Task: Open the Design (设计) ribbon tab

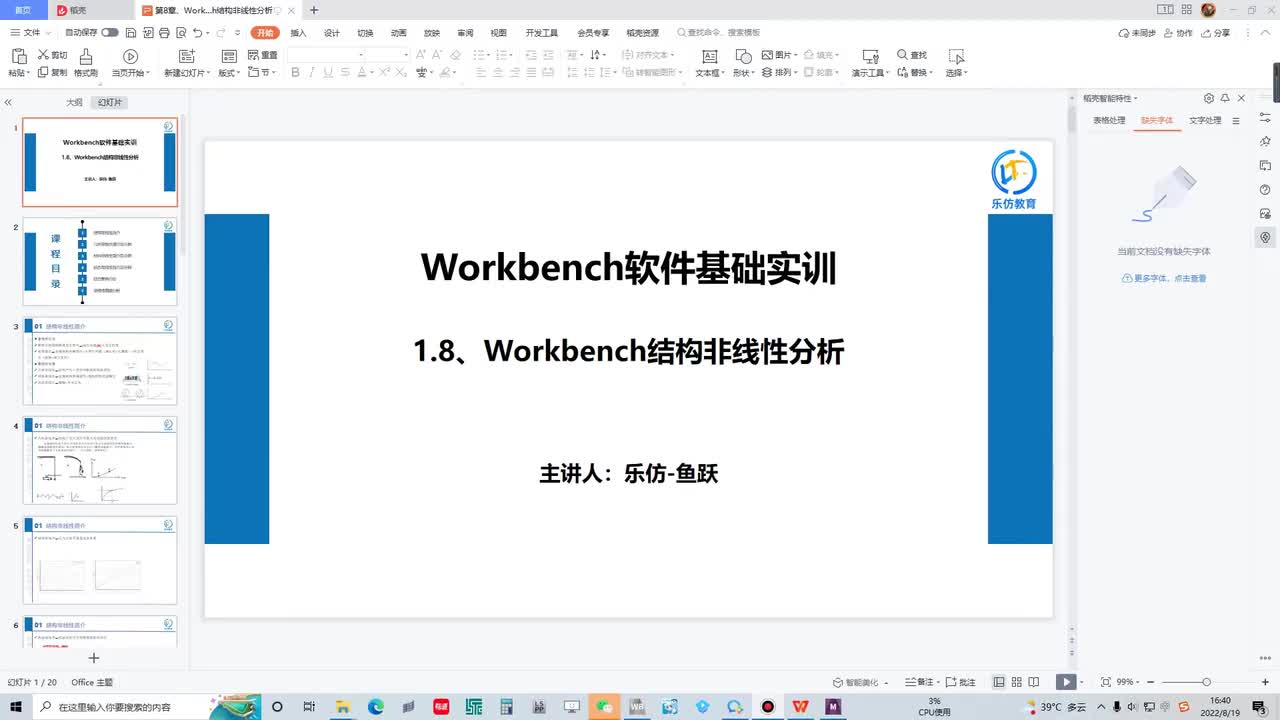Action: [x=332, y=33]
